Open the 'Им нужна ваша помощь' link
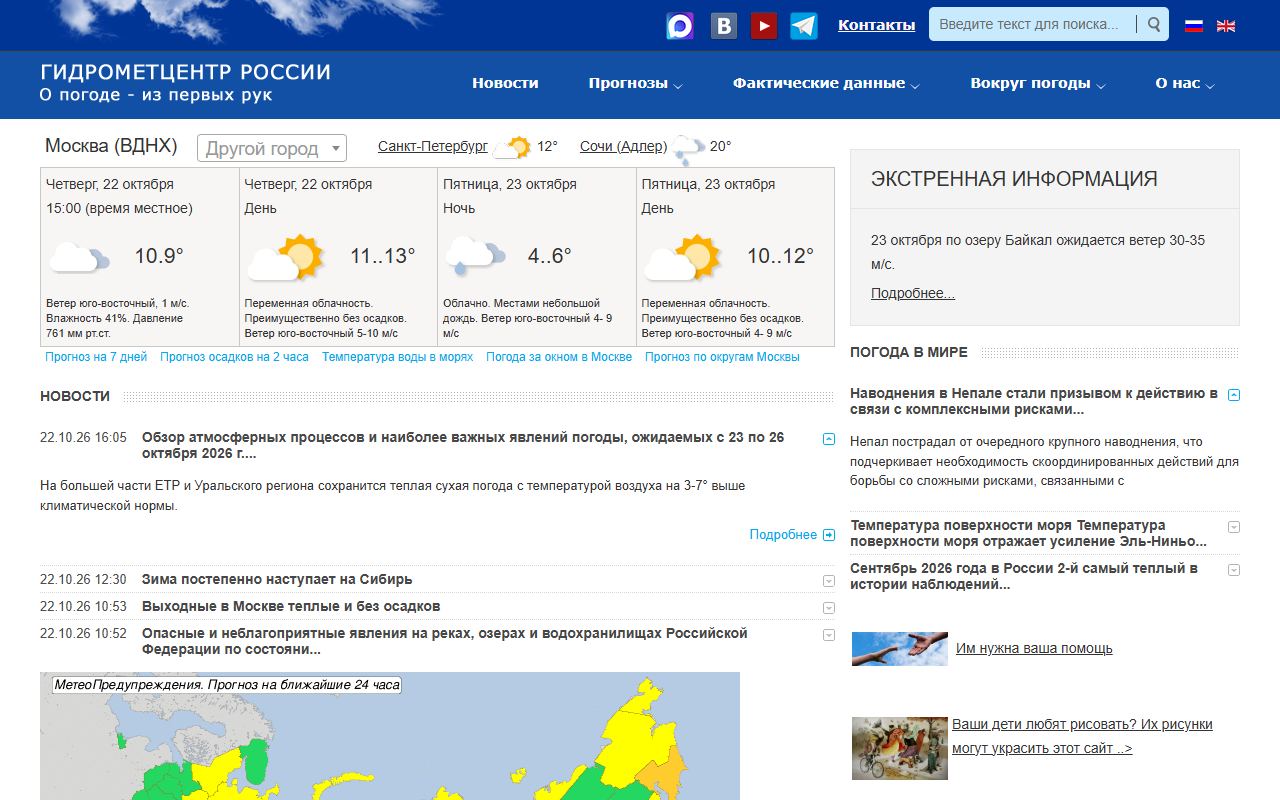1280x800 pixels. [1034, 648]
